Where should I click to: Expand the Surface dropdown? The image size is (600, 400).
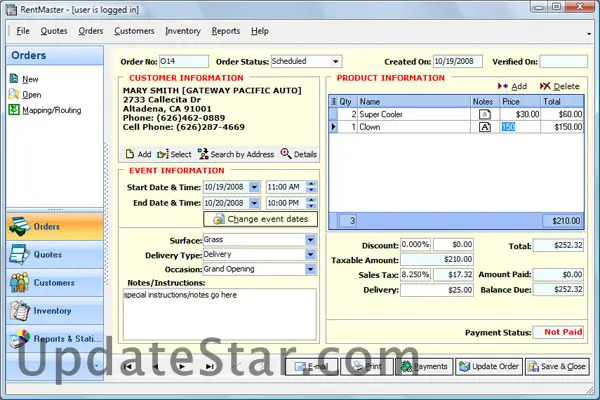click(x=311, y=240)
